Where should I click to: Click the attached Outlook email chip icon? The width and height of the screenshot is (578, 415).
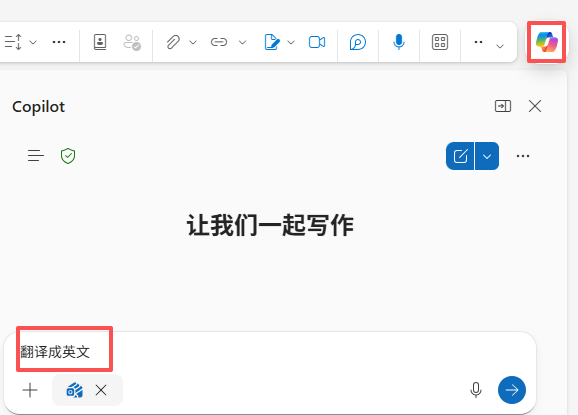coord(74,390)
